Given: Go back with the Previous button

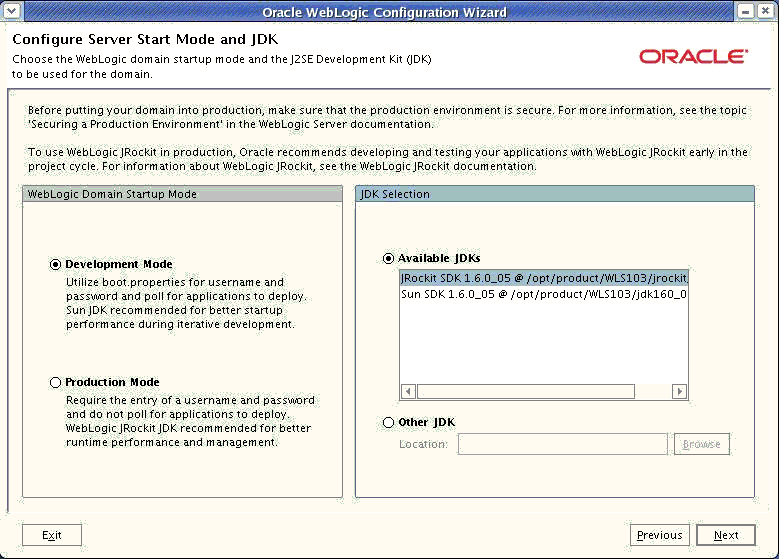Looking at the screenshot, I should (x=659, y=535).
